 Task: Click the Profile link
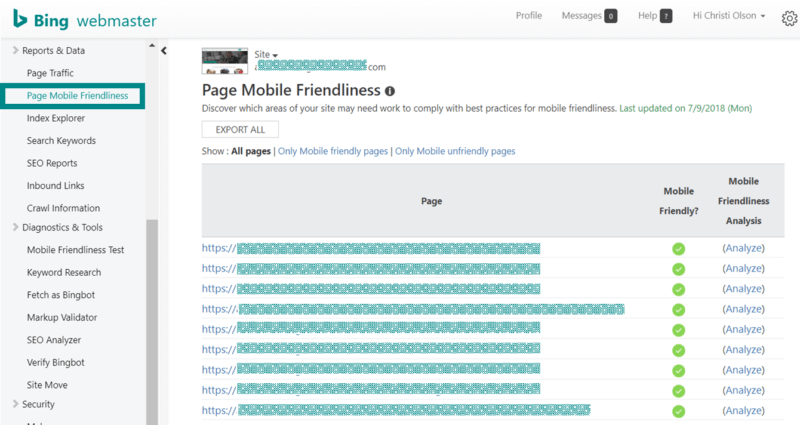tap(529, 16)
